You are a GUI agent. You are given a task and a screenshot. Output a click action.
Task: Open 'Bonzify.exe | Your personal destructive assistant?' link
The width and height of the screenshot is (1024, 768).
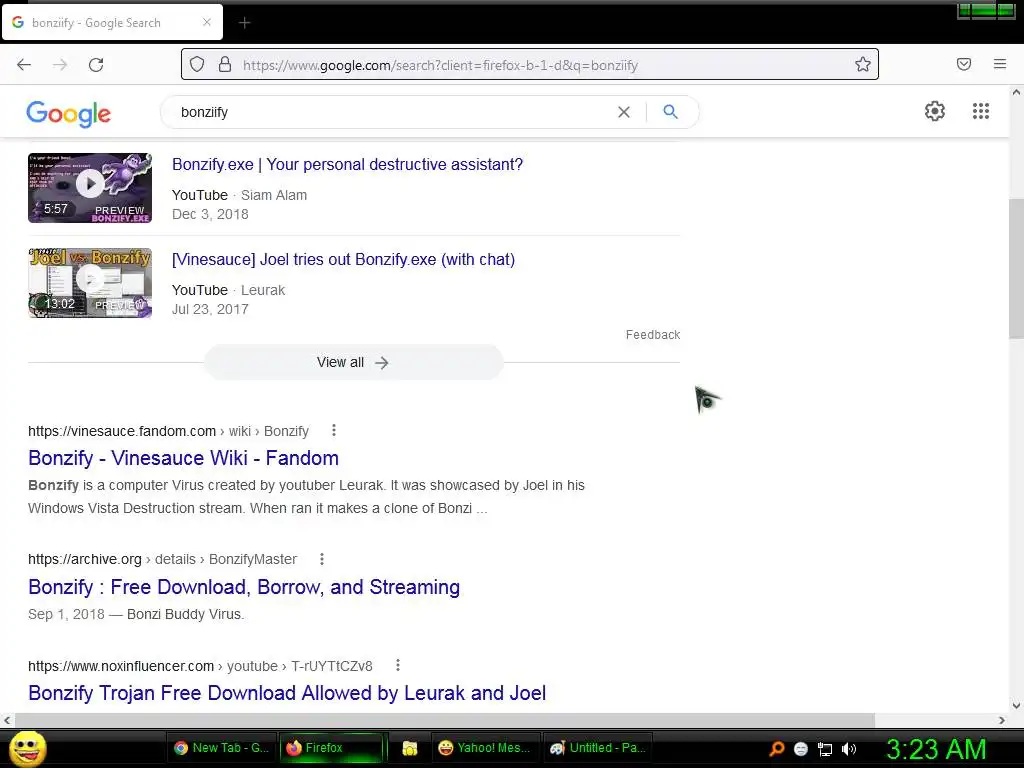(x=347, y=165)
